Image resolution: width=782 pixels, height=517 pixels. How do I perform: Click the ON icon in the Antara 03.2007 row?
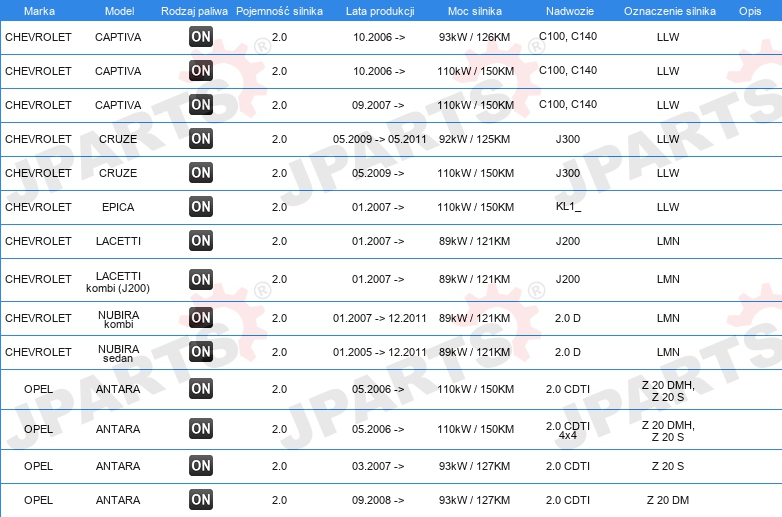pos(201,466)
